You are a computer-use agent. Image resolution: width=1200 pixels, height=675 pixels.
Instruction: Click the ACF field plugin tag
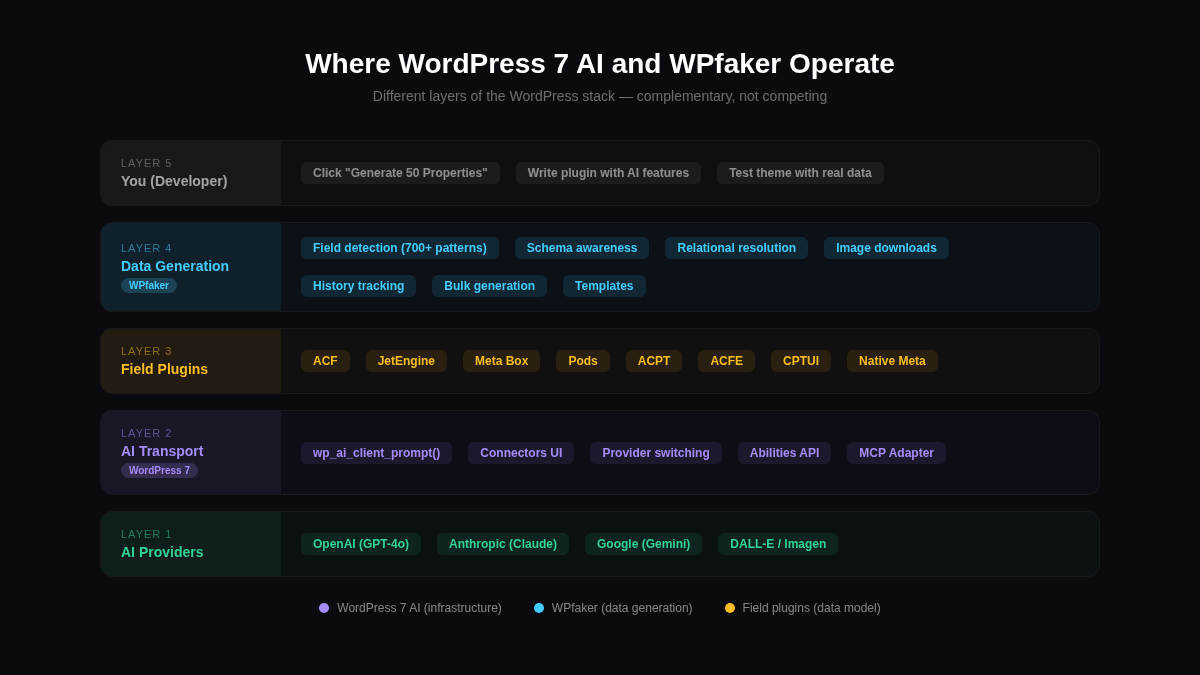point(325,361)
